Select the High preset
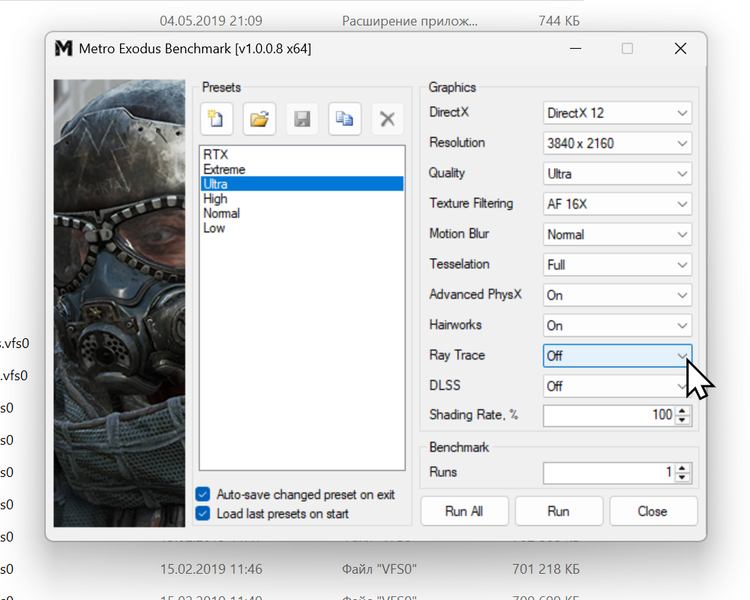Image resolution: width=750 pixels, height=600 pixels. 302,199
